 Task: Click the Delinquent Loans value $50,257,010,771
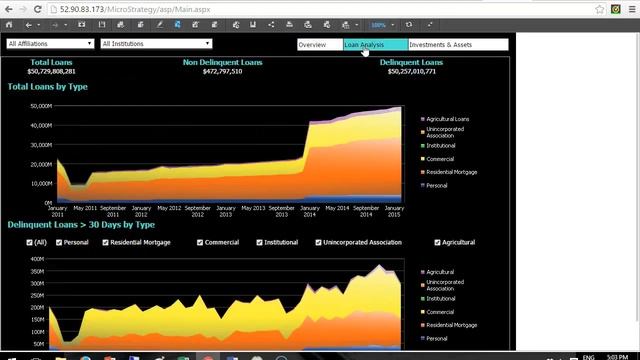pyautogui.click(x=411, y=71)
